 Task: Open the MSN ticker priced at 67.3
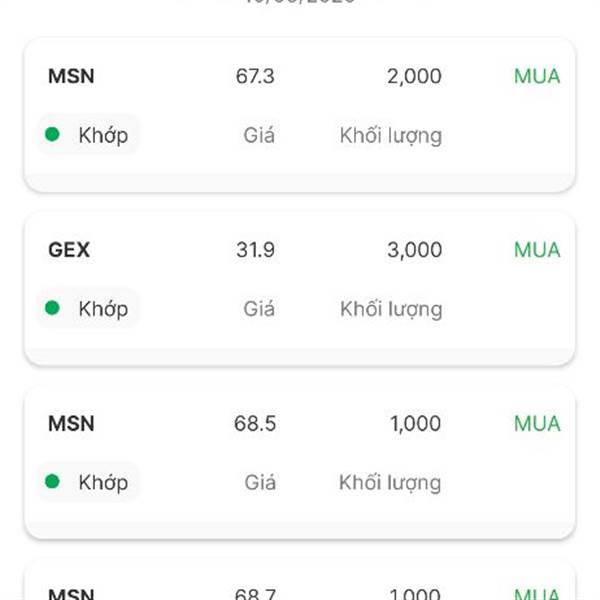pyautogui.click(x=71, y=76)
